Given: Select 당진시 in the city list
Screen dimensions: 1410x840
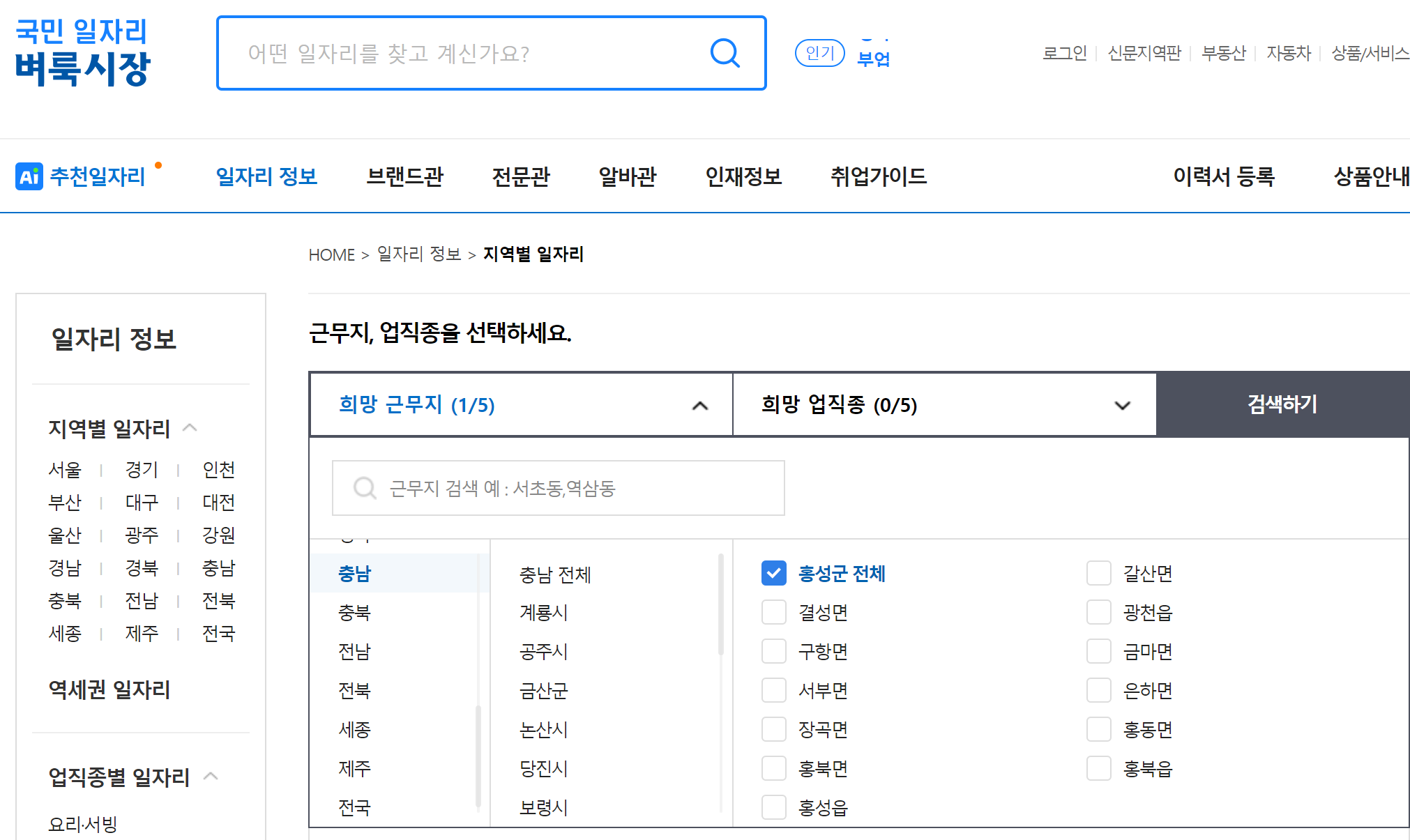Looking at the screenshot, I should point(543,768).
